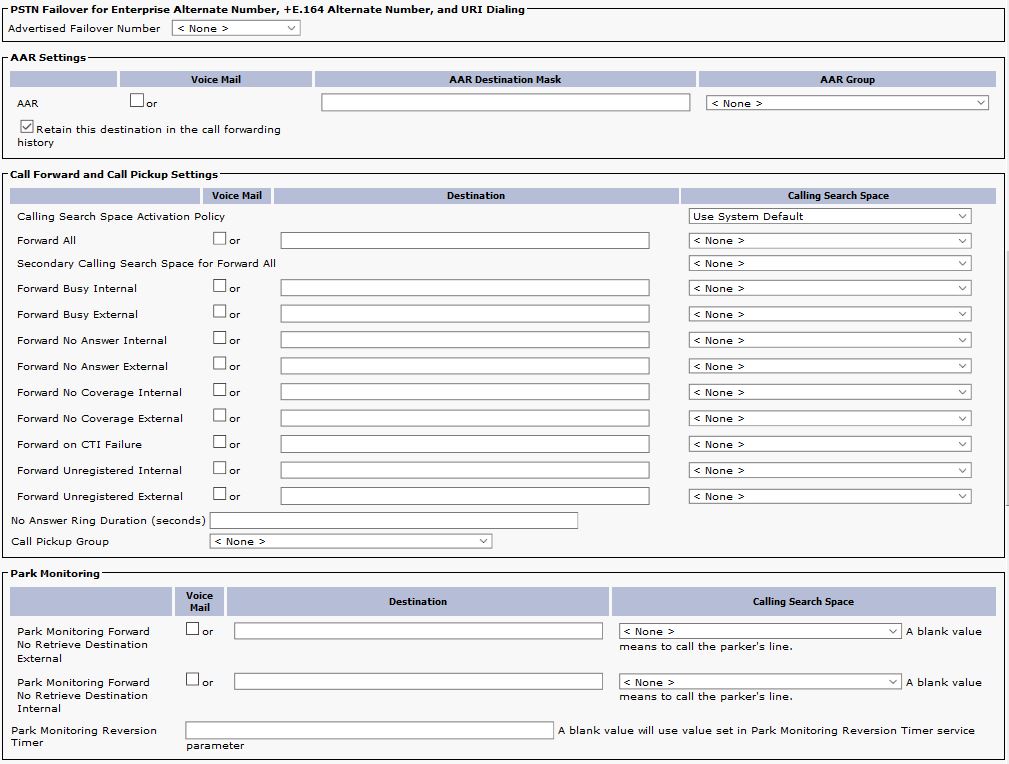Check the Forward All Voice Mail checkbox

[x=220, y=239]
